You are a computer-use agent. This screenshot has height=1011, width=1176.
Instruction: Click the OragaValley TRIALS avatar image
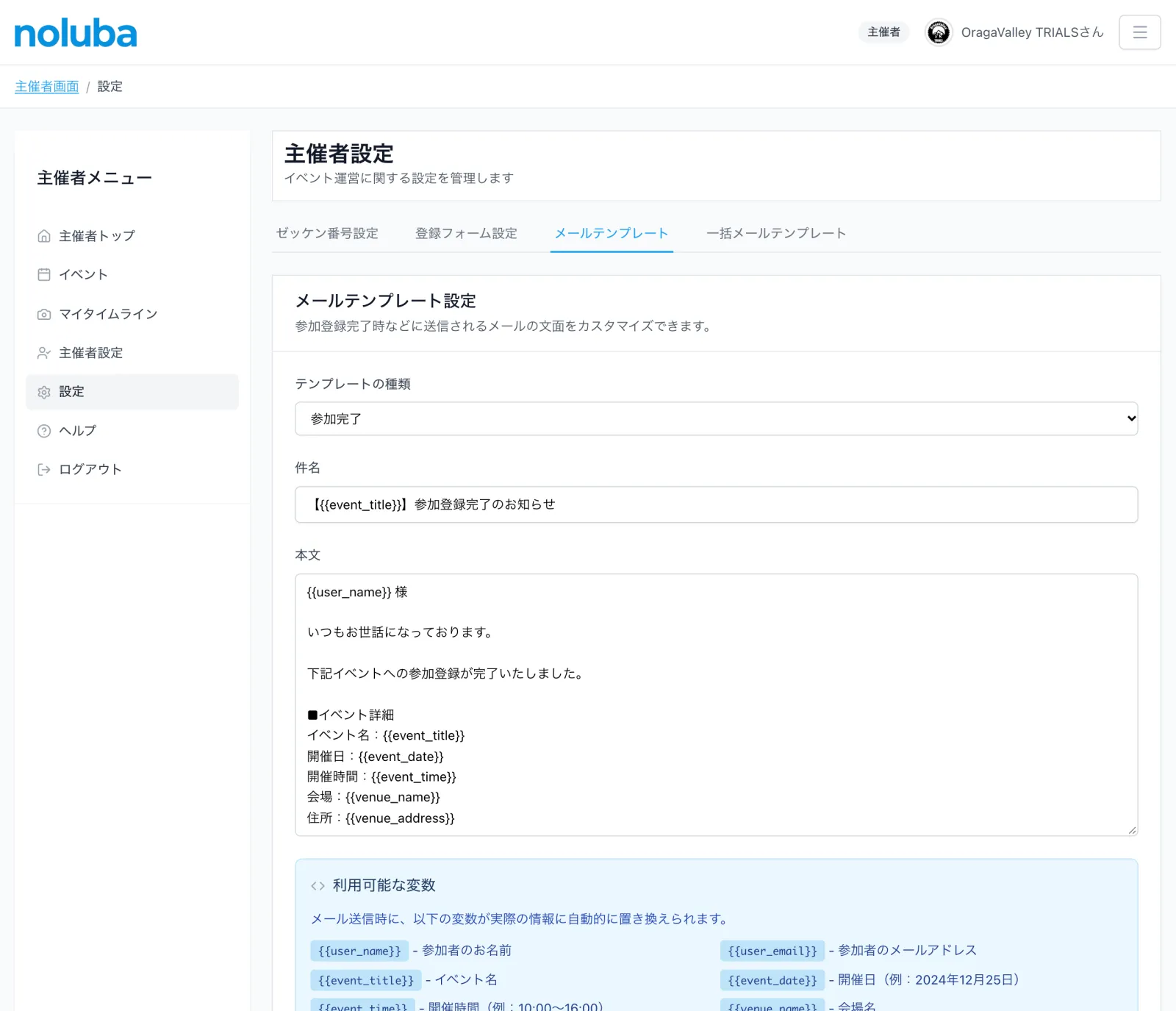tap(939, 32)
